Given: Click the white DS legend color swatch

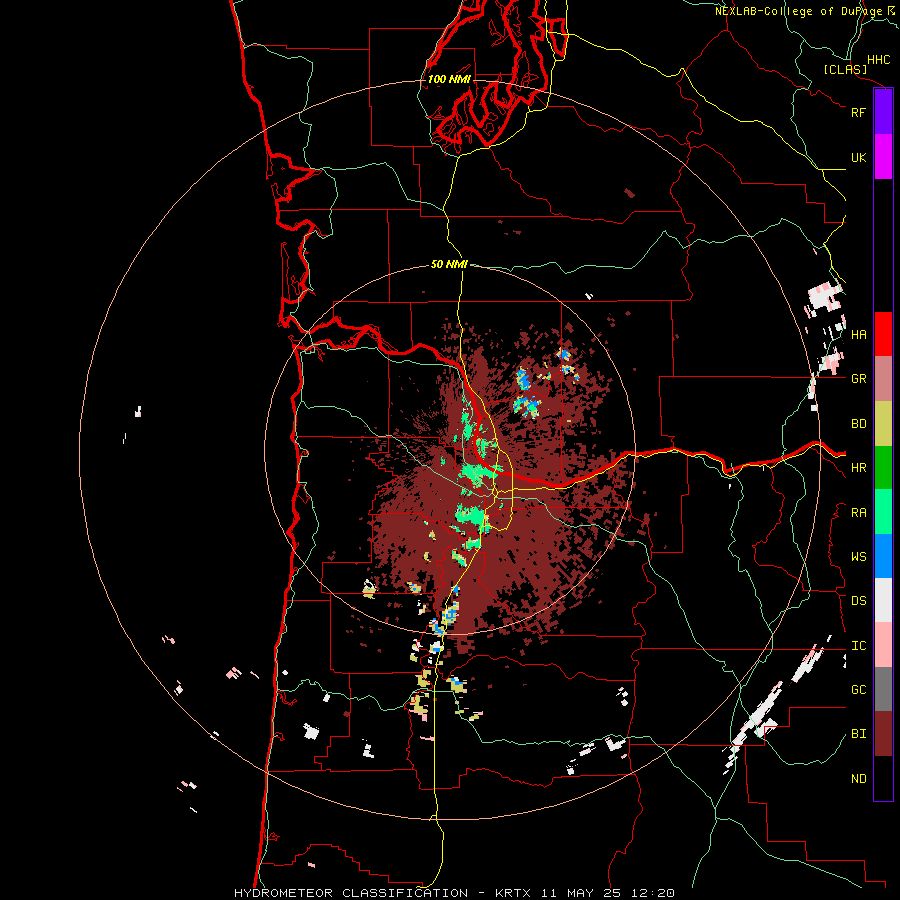Looking at the screenshot, I should 883,600.
